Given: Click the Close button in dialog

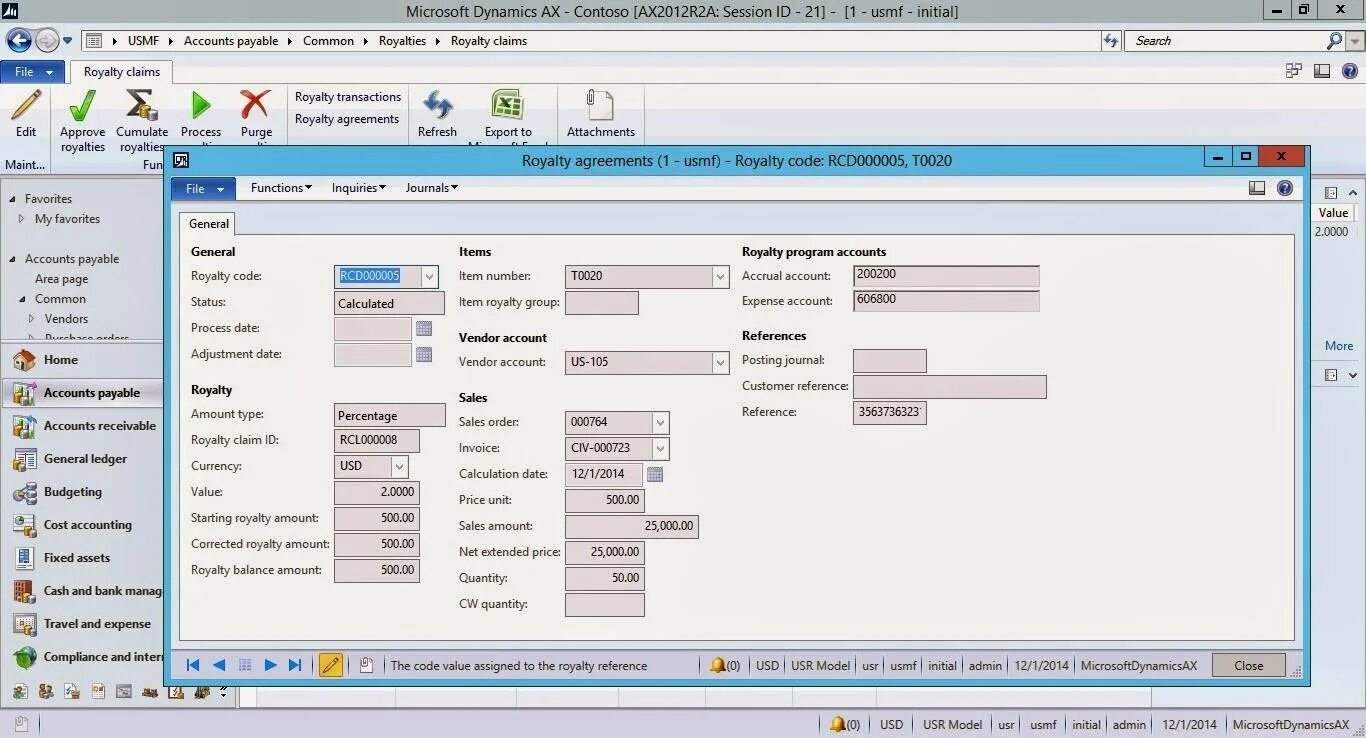Looking at the screenshot, I should click(1248, 665).
